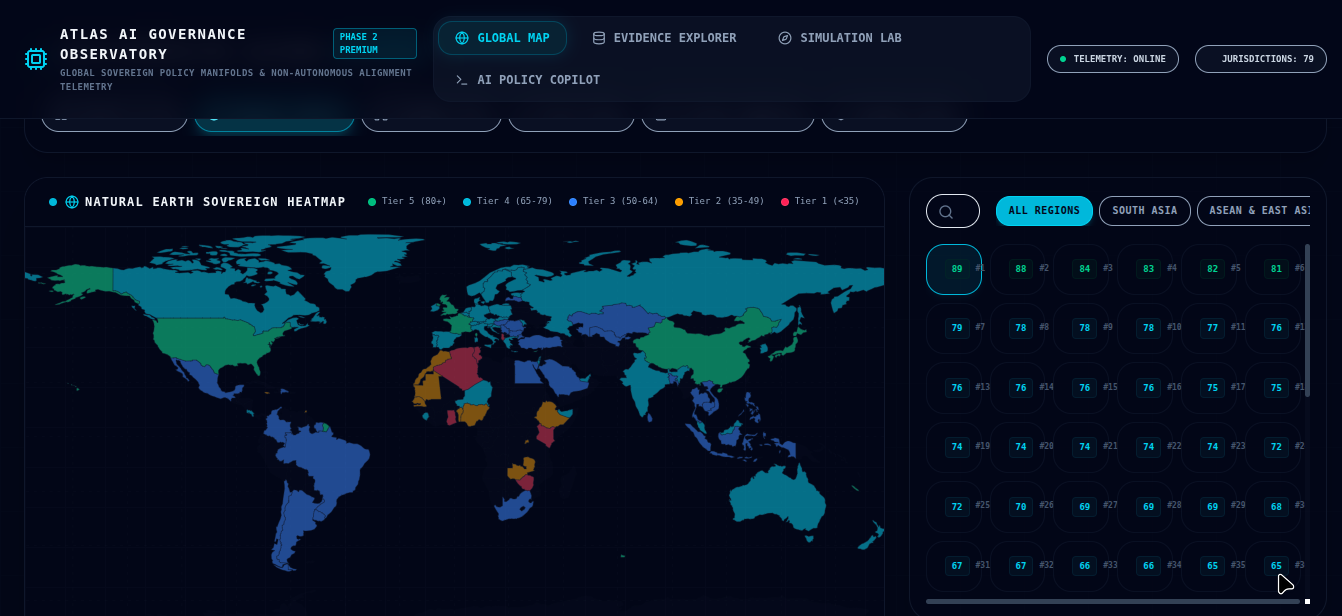Select the rank #1 card scoring 89

pyautogui.click(x=954, y=269)
